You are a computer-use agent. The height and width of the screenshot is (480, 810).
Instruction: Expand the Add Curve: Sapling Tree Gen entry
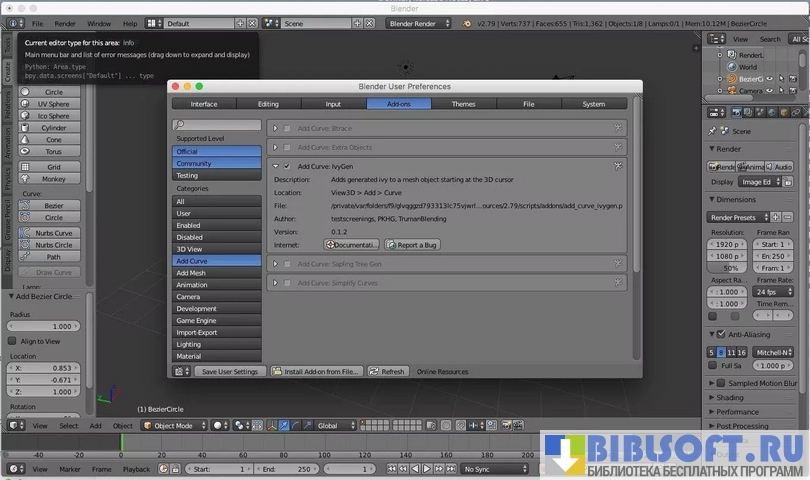click(275, 264)
